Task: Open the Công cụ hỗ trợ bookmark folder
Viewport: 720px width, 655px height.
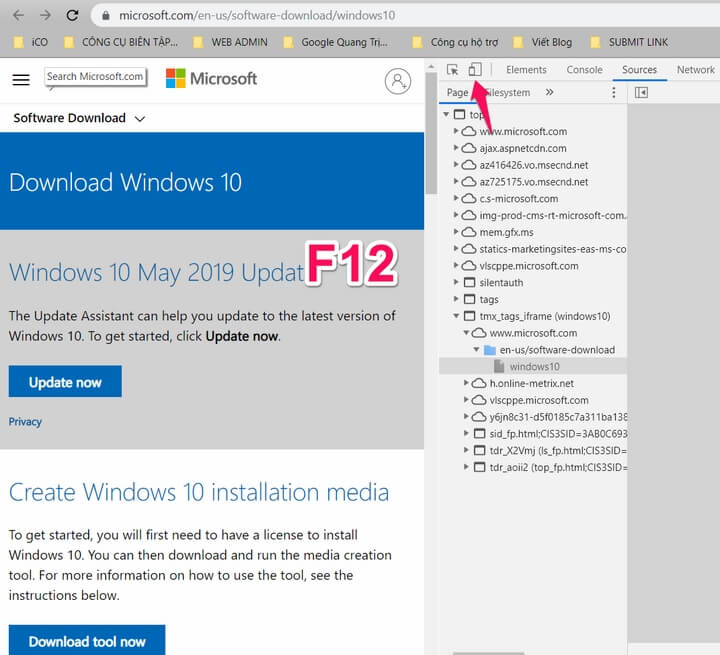Action: [455, 42]
